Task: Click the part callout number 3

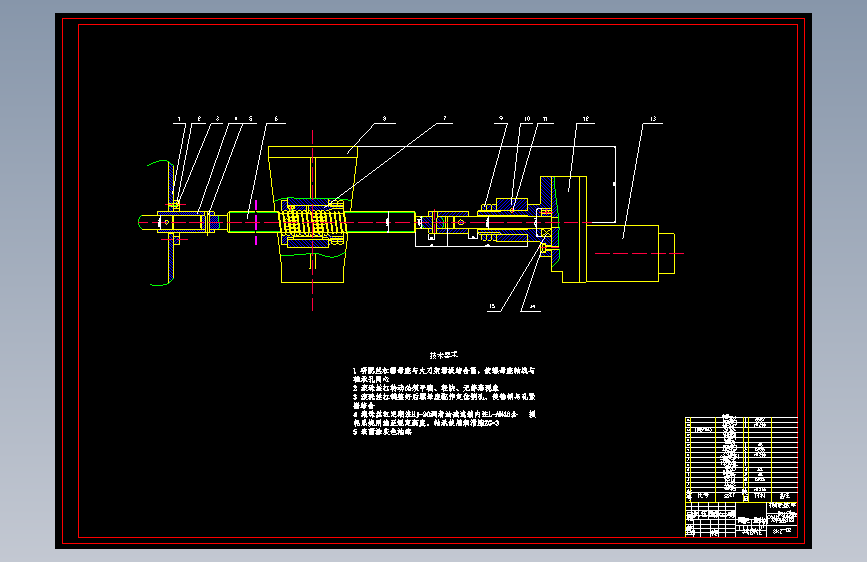Action: point(217,119)
